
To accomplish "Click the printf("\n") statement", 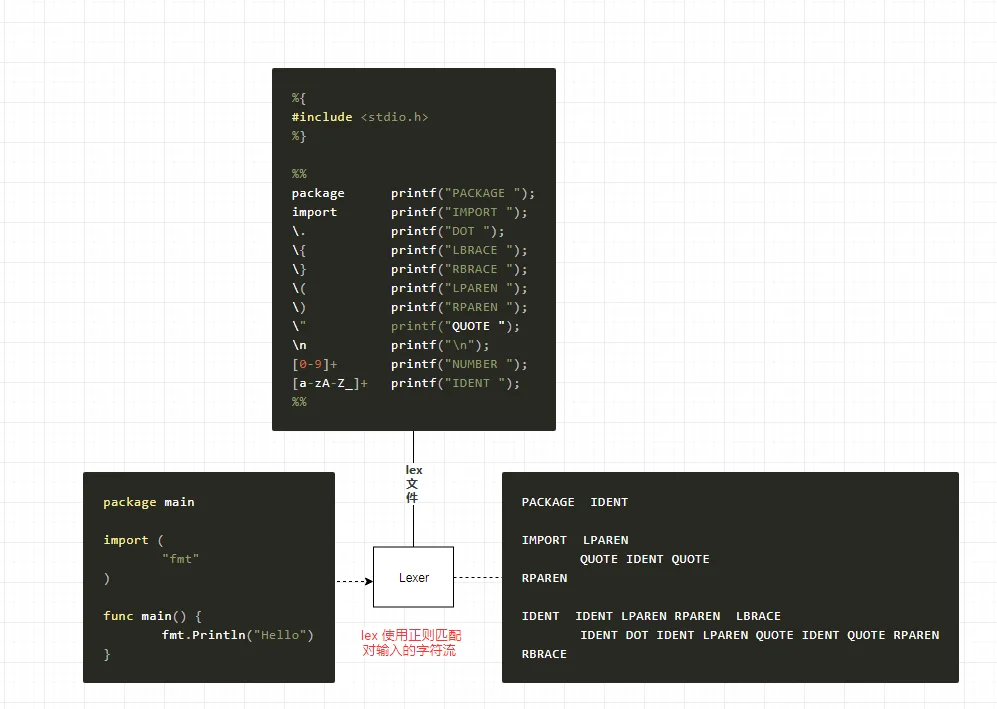I will tap(440, 345).
